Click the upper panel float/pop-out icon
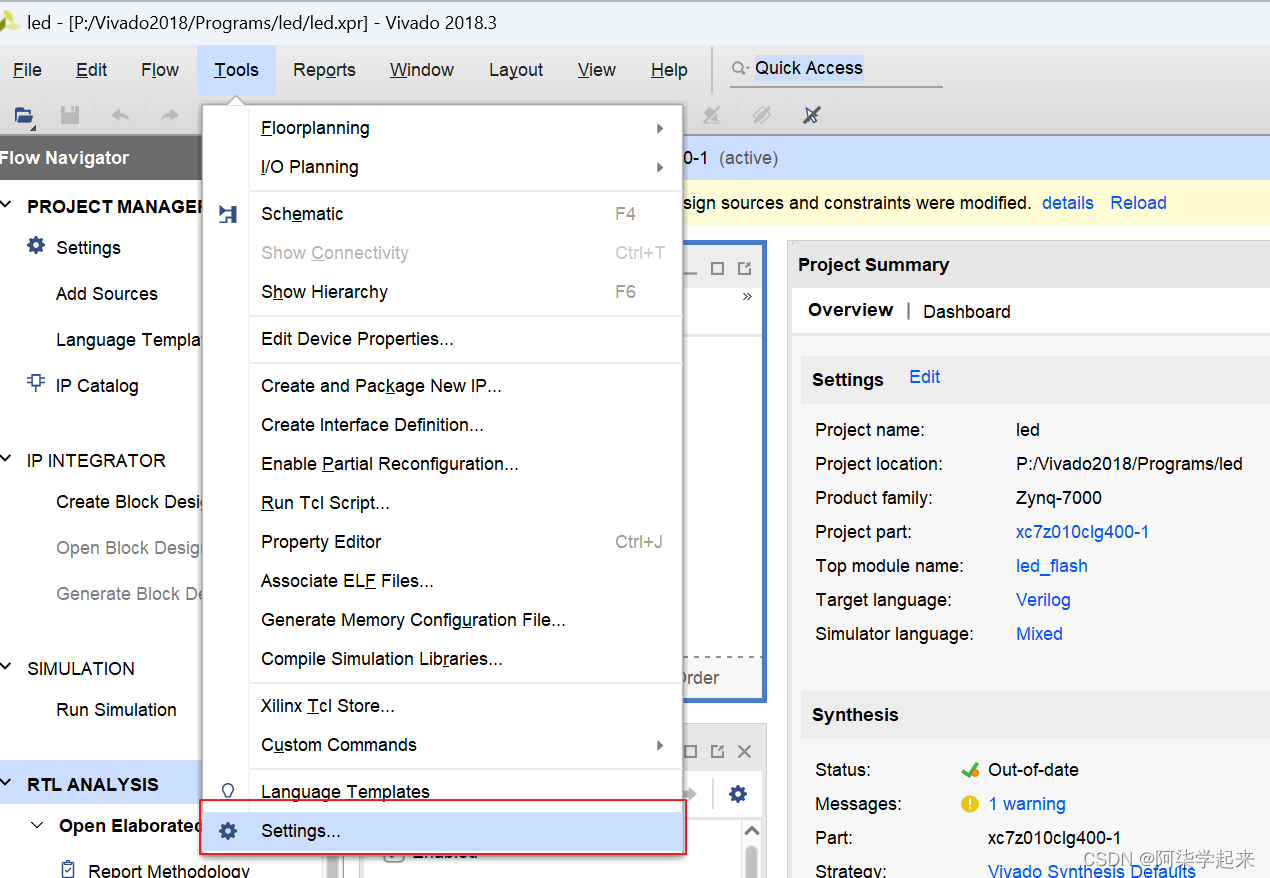This screenshot has height=878, width=1270. click(744, 268)
